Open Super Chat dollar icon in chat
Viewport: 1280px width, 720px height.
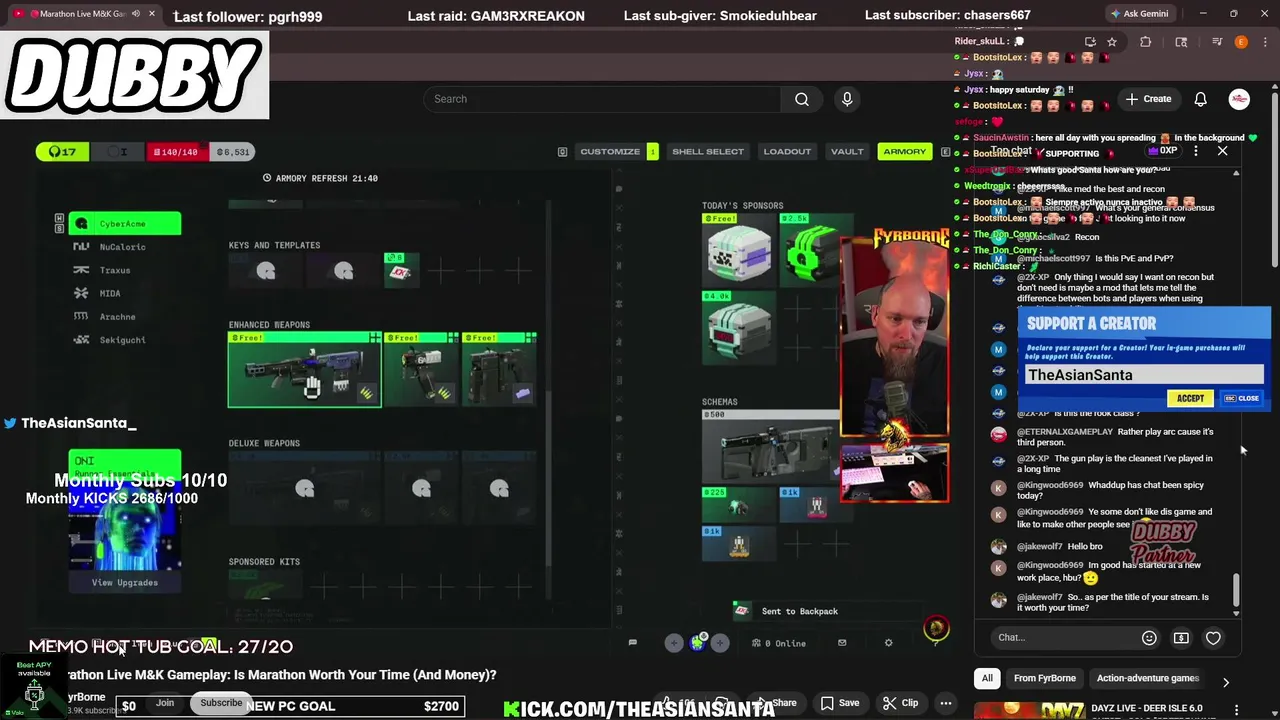(x=1181, y=638)
